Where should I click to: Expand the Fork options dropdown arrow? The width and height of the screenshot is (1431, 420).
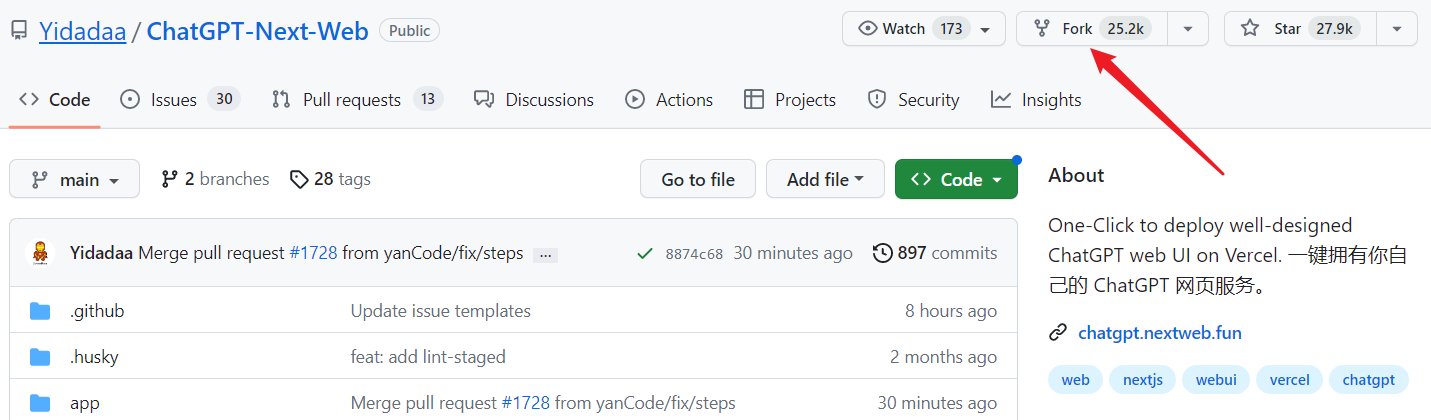pos(1188,29)
